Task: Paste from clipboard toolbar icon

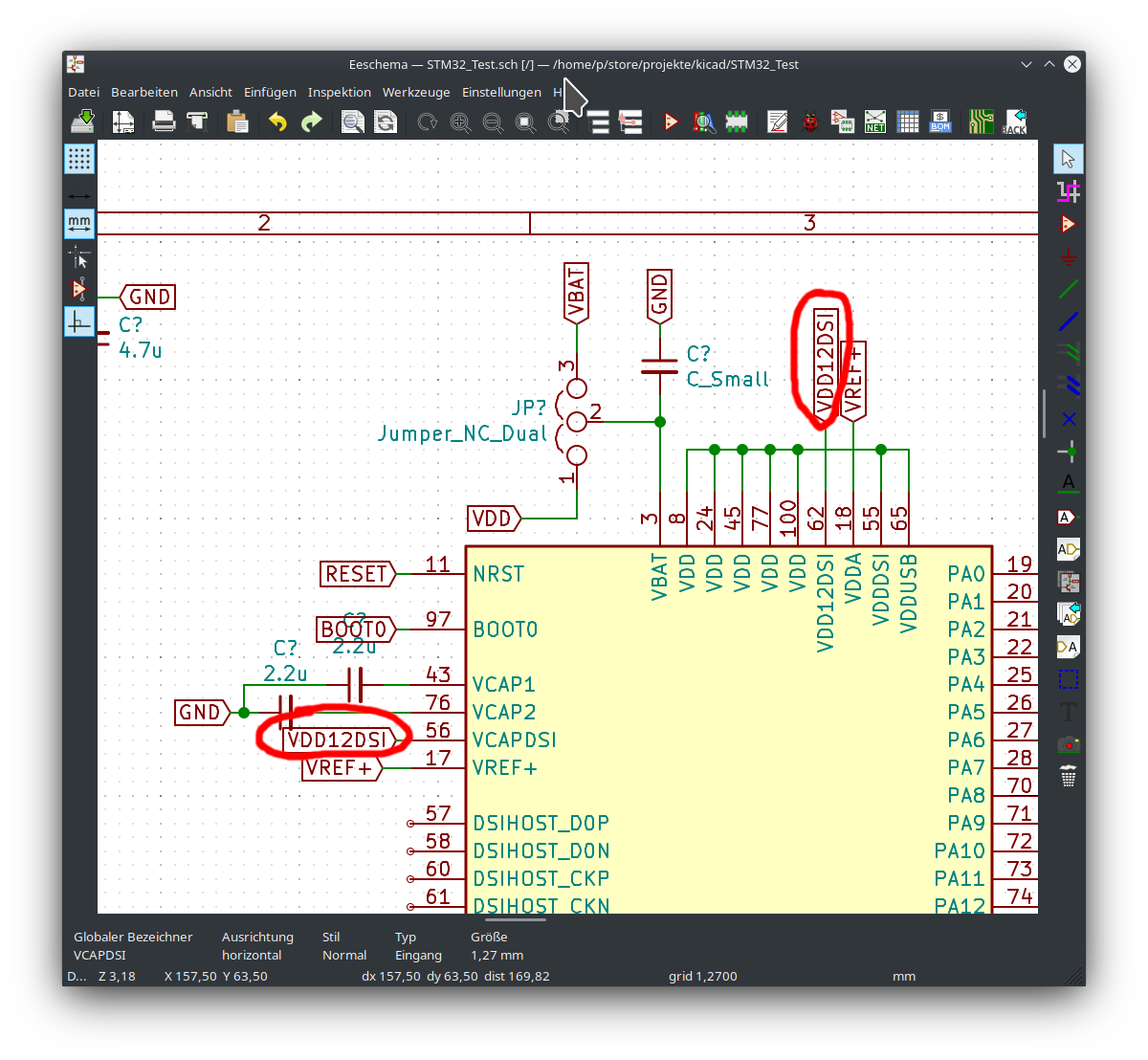Action: [x=237, y=121]
